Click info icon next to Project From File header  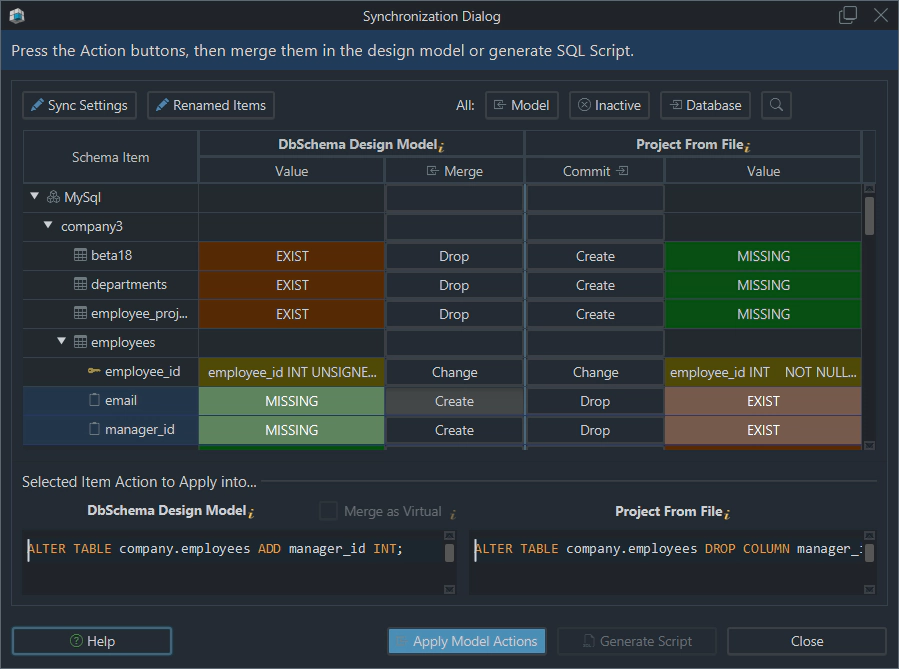pos(748,147)
